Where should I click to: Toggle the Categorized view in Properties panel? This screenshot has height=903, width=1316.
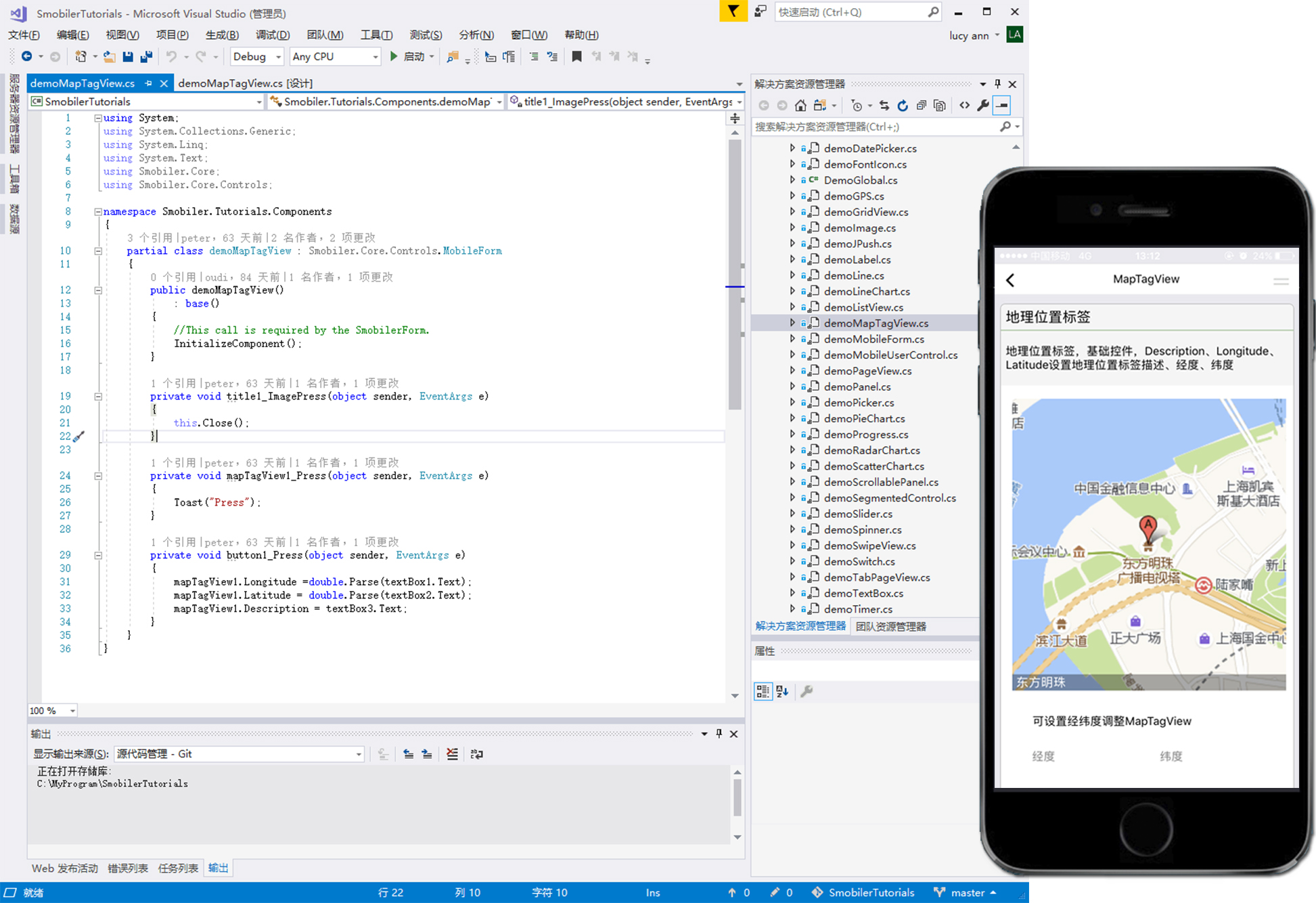[x=763, y=691]
